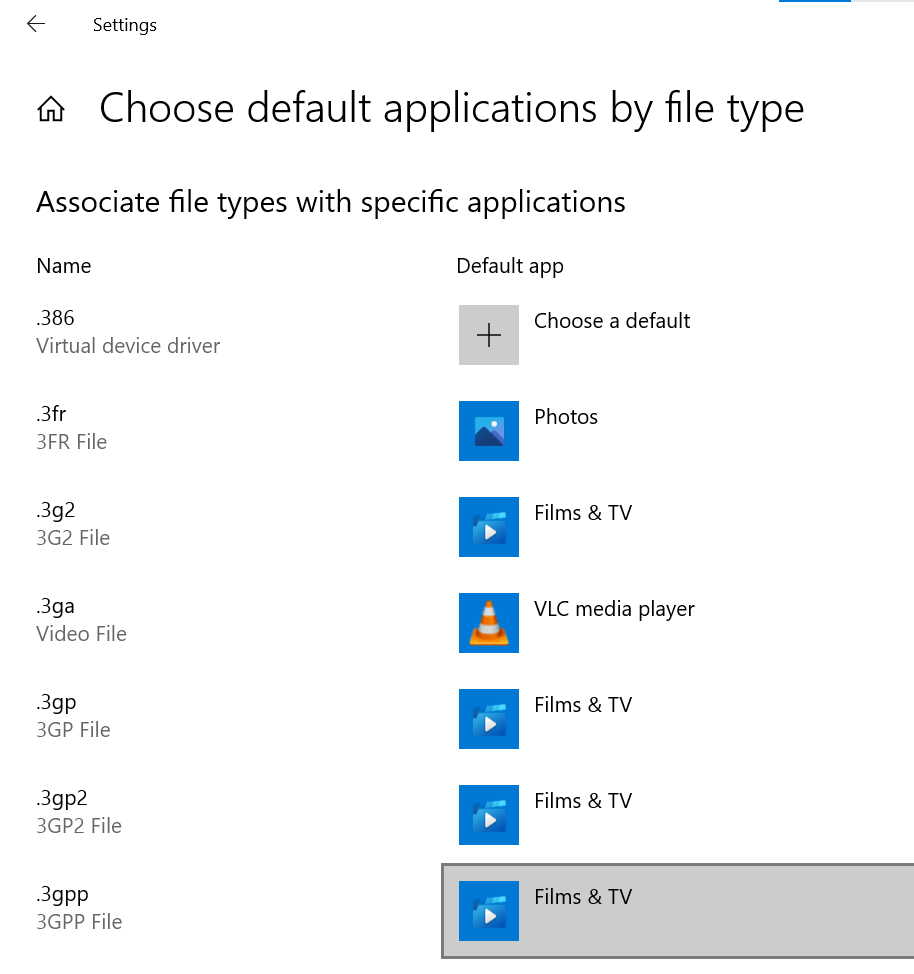Screen dimensions: 914x974
Task: Click the Films & TV icon for .3g2
Action: pyautogui.click(x=489, y=527)
